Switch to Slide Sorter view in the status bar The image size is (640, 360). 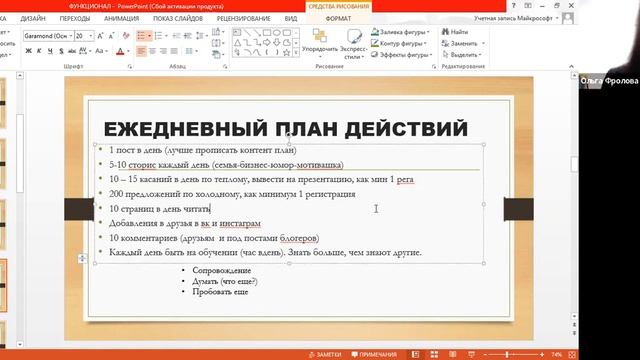click(434, 354)
